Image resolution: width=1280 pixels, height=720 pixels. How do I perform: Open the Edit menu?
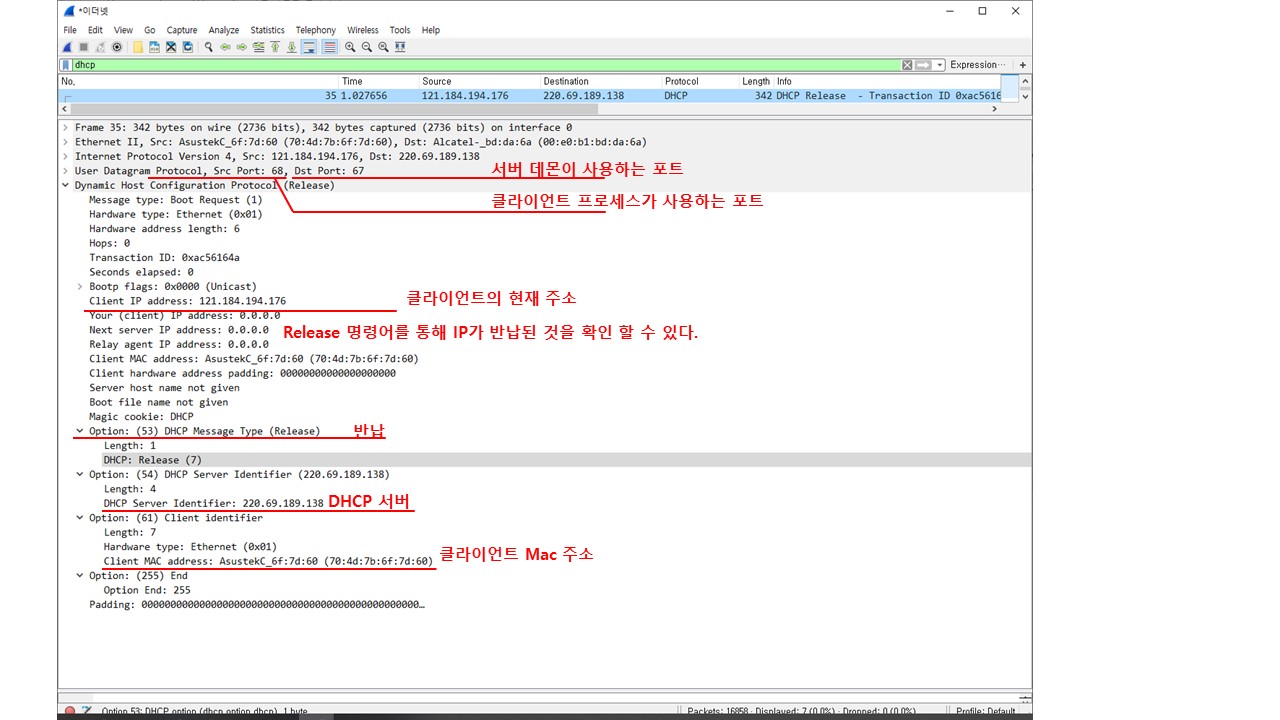pos(95,30)
